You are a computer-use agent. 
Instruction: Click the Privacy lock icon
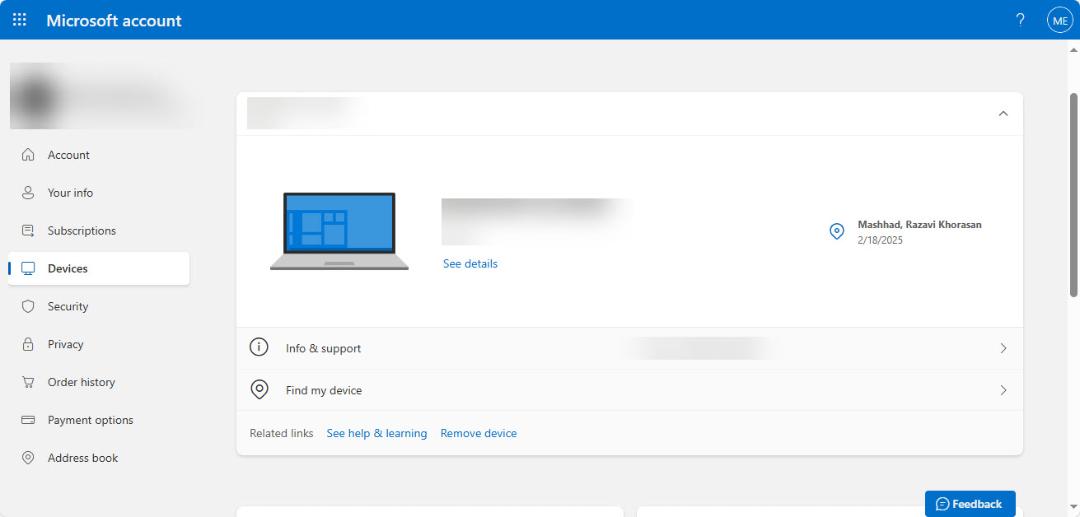coord(28,344)
